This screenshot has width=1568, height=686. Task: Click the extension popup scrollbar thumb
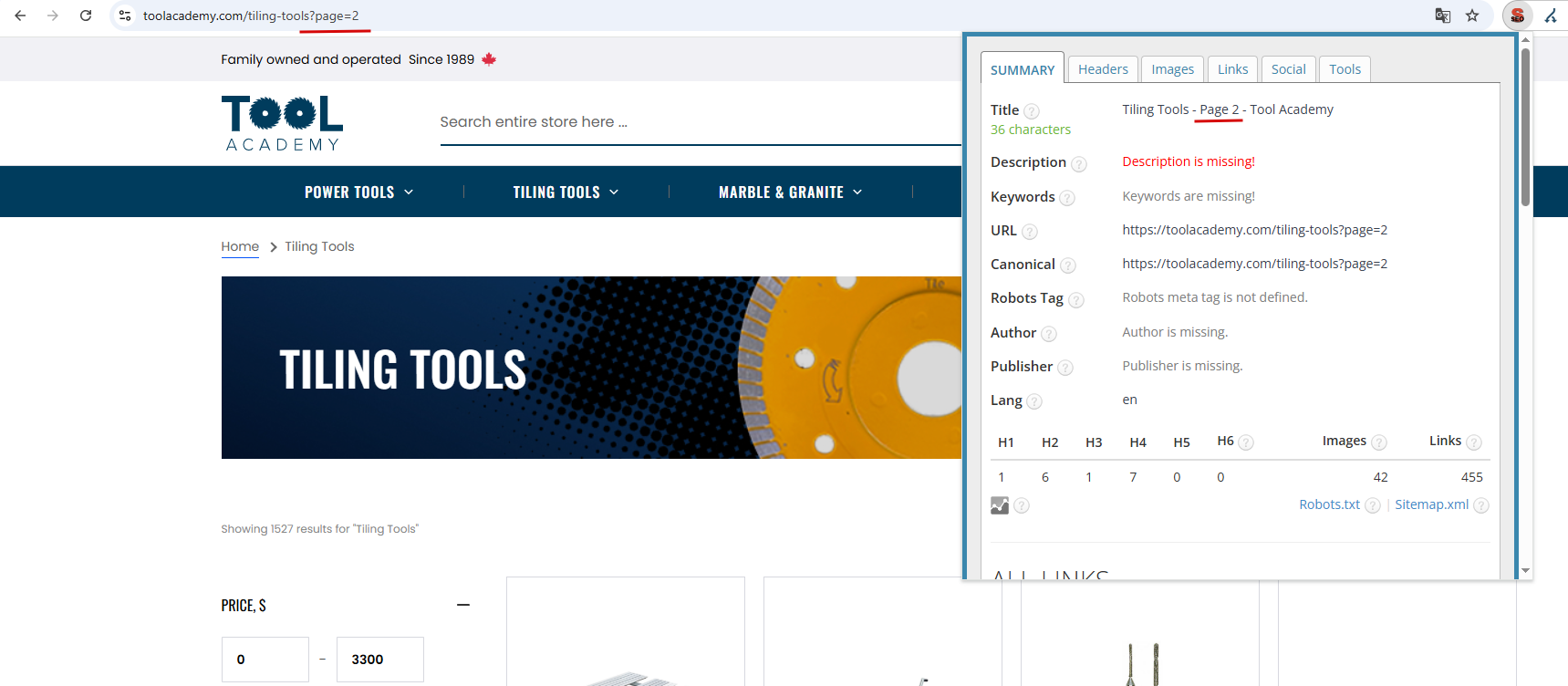click(1525, 127)
